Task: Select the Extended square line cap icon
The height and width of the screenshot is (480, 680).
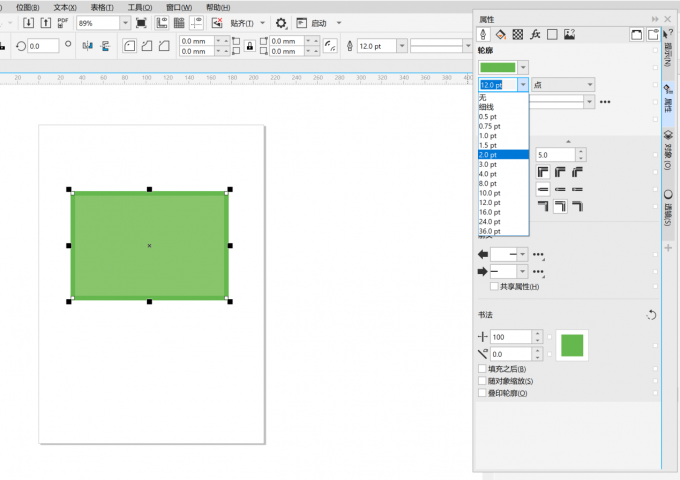Action: click(x=577, y=189)
